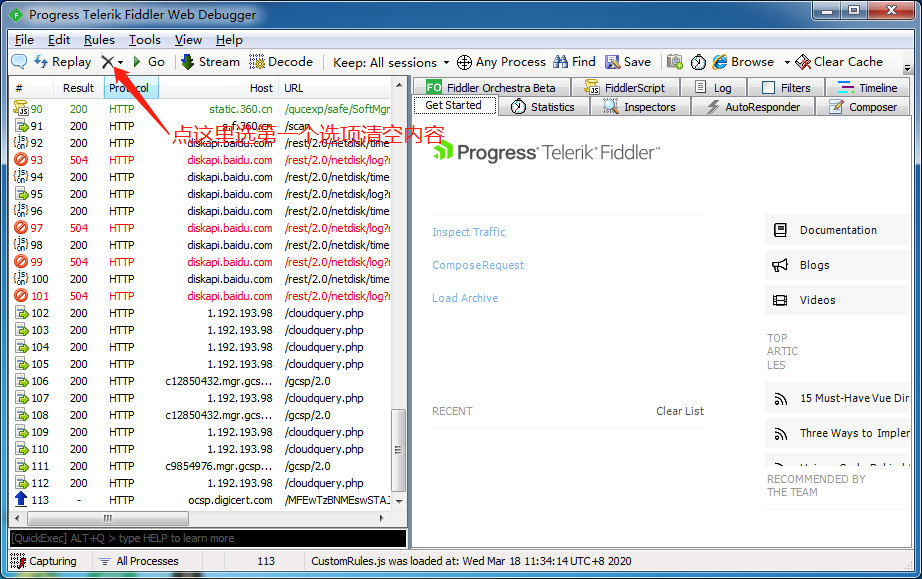Expand the Browse dropdown arrow
This screenshot has width=922, height=579.
(787, 62)
